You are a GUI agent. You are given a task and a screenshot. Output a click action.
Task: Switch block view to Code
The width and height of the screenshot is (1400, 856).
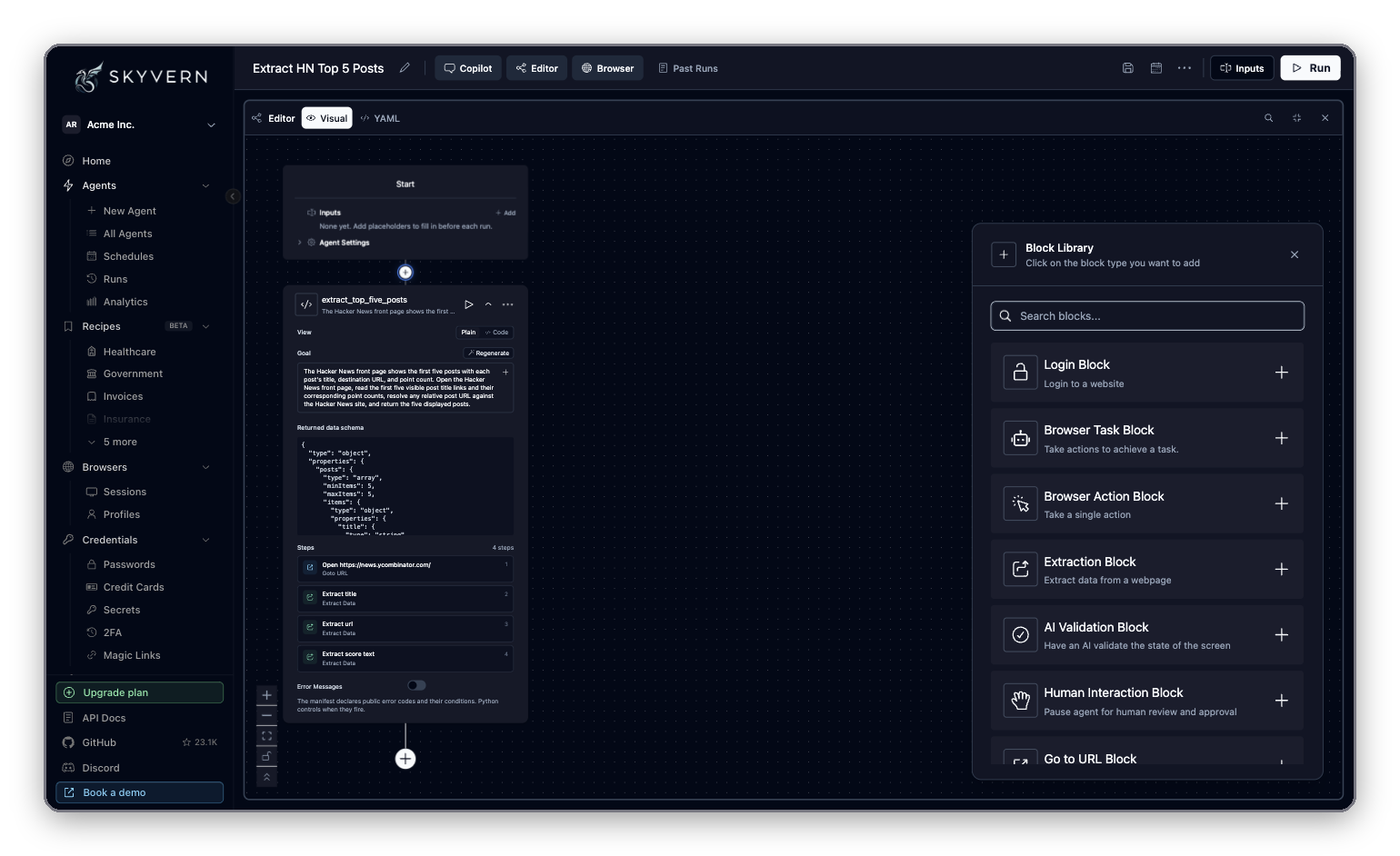[x=497, y=333]
